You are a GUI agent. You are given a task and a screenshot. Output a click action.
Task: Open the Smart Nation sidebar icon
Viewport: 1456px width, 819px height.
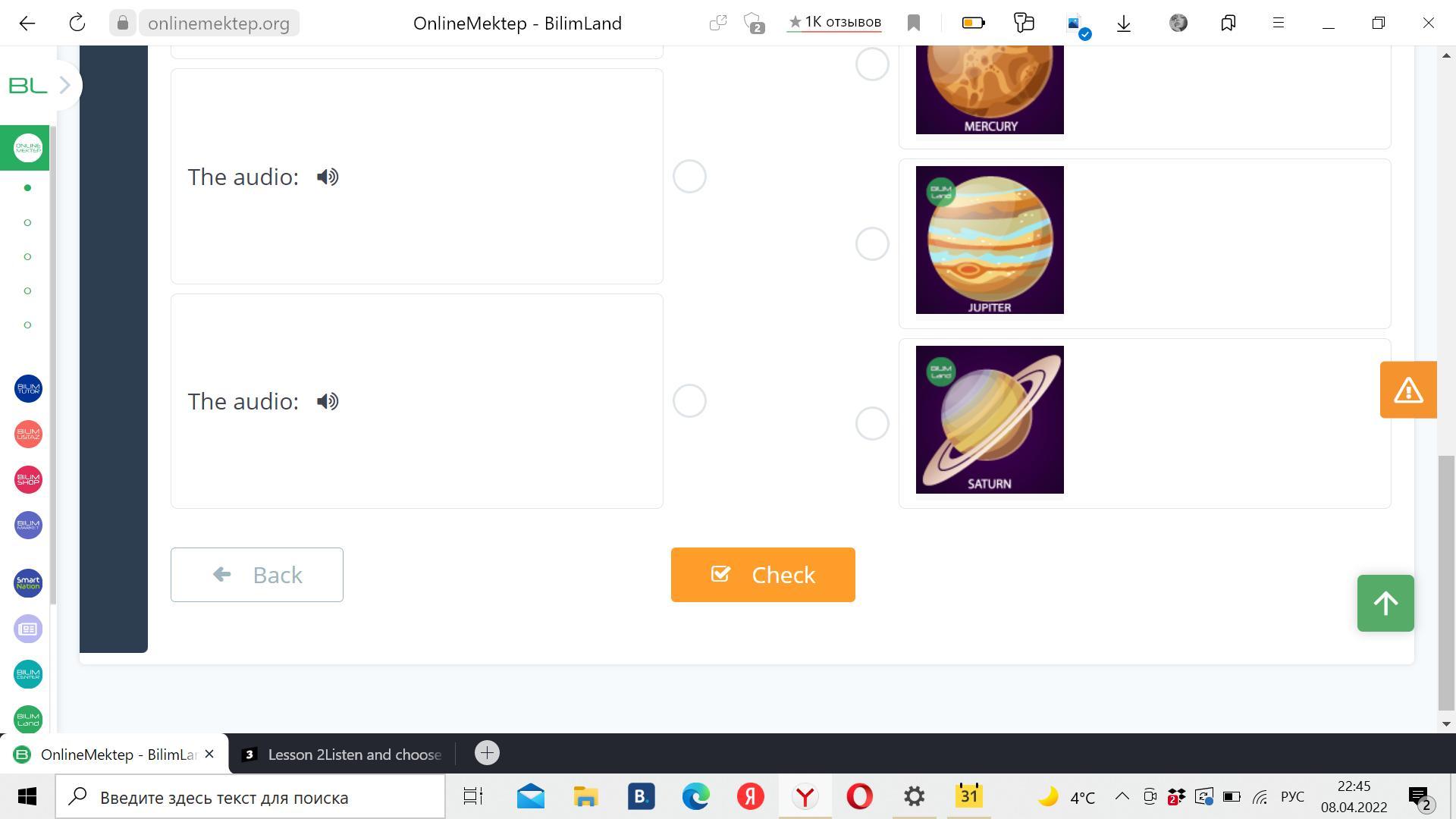coord(28,583)
